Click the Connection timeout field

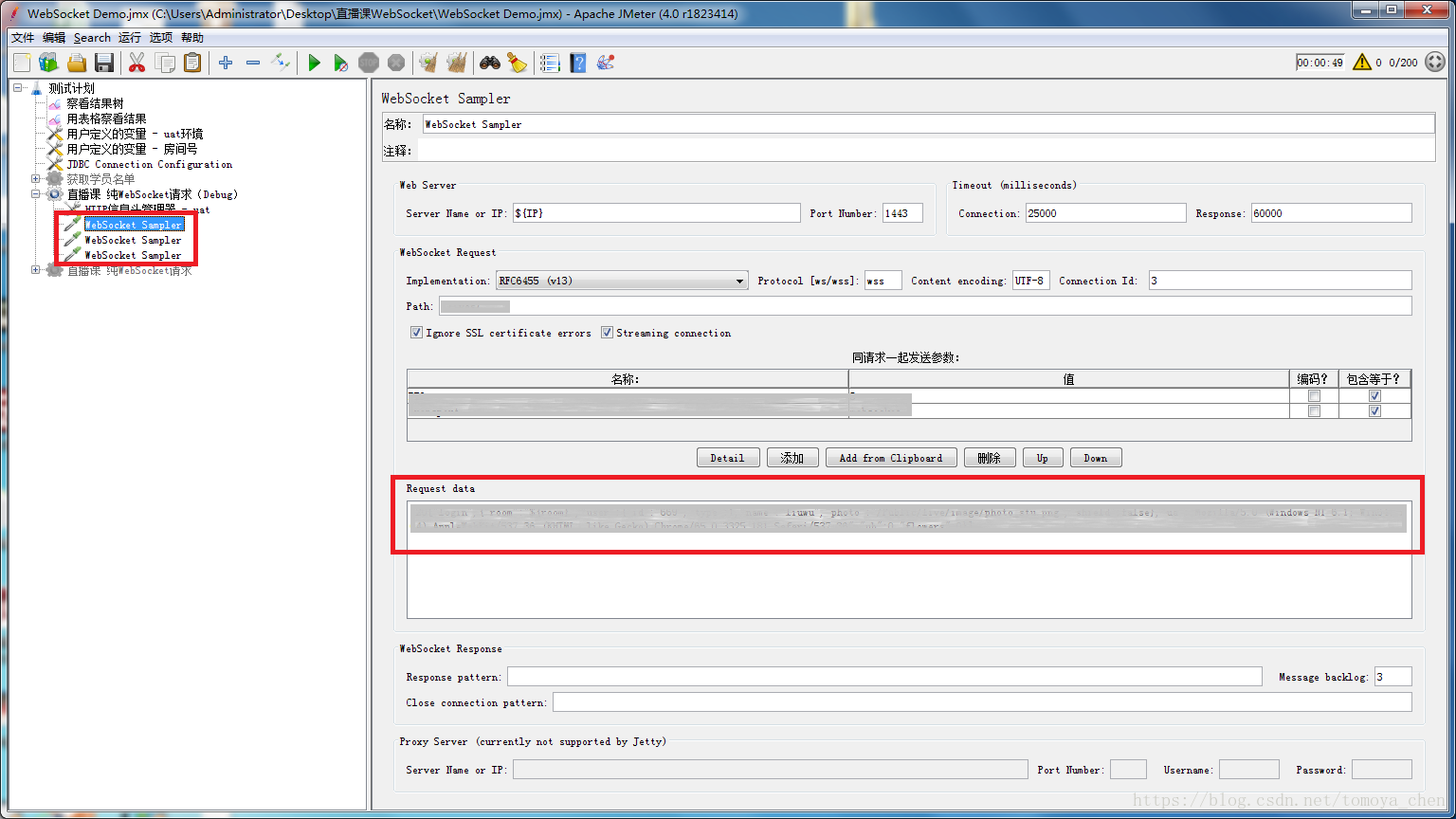coord(1105,213)
